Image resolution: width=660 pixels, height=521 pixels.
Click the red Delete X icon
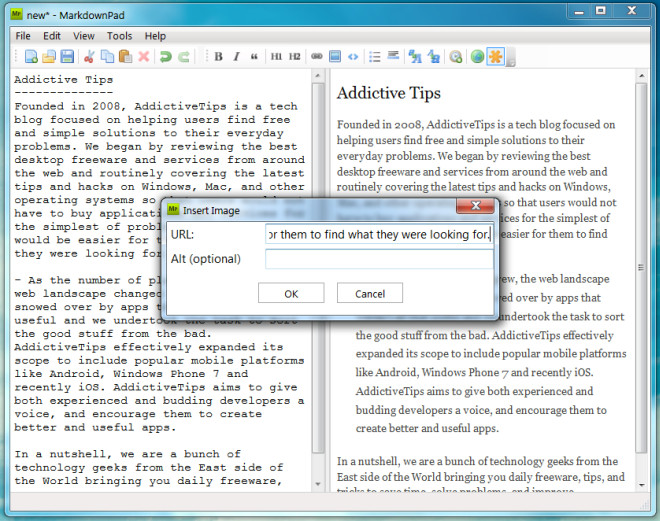coord(144,56)
